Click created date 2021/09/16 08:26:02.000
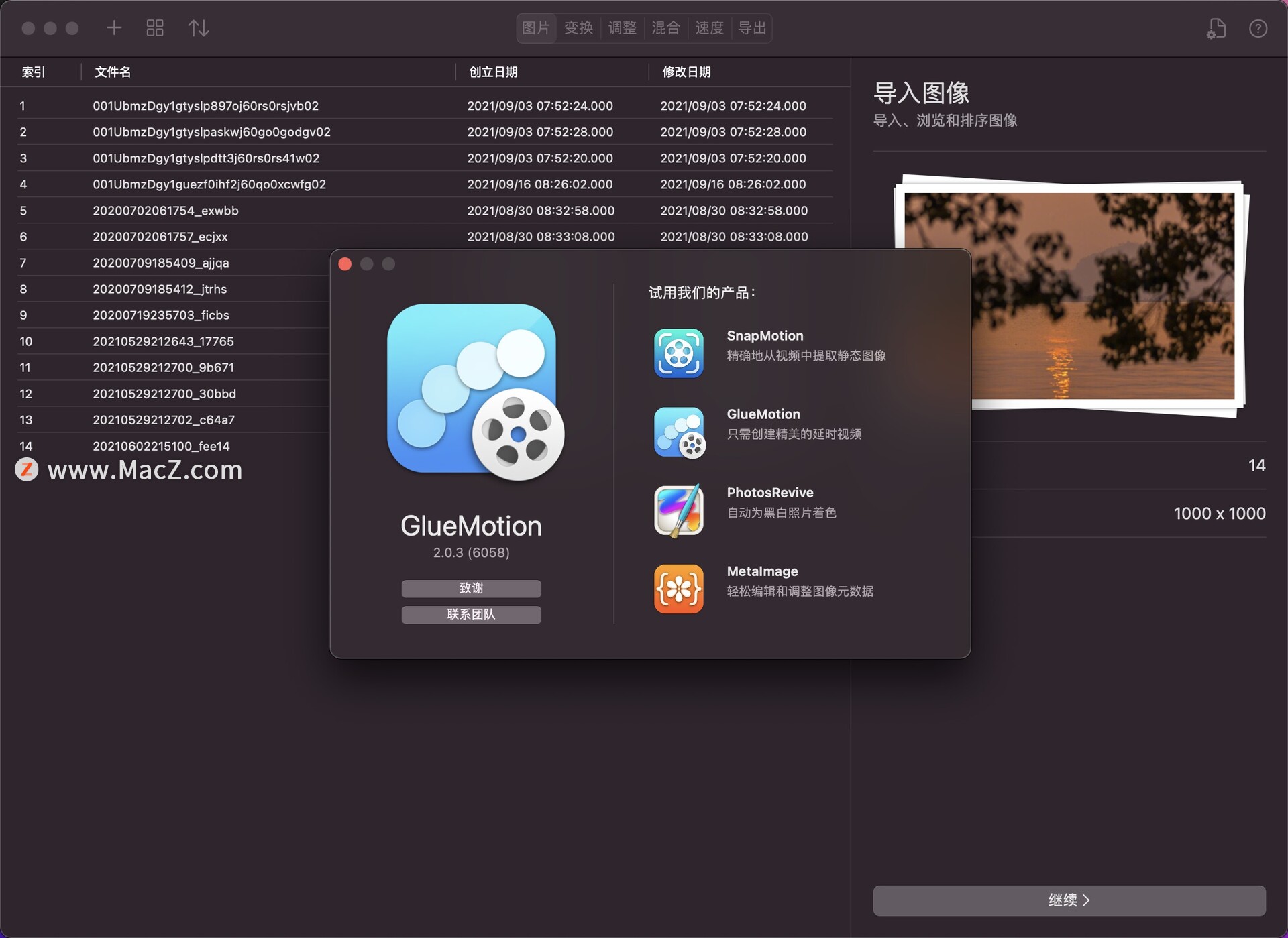The image size is (1288, 938). 540,184
